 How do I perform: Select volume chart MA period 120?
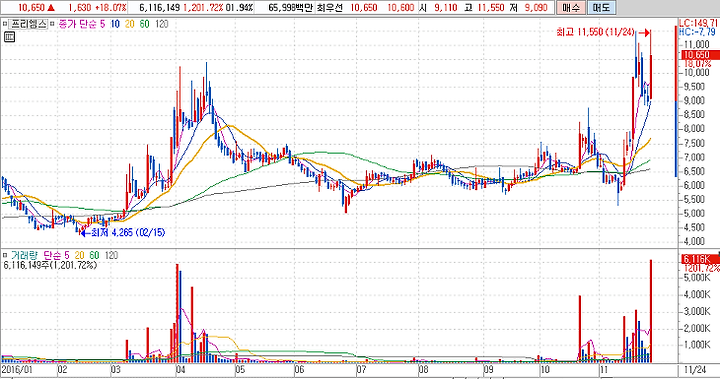tap(111, 255)
